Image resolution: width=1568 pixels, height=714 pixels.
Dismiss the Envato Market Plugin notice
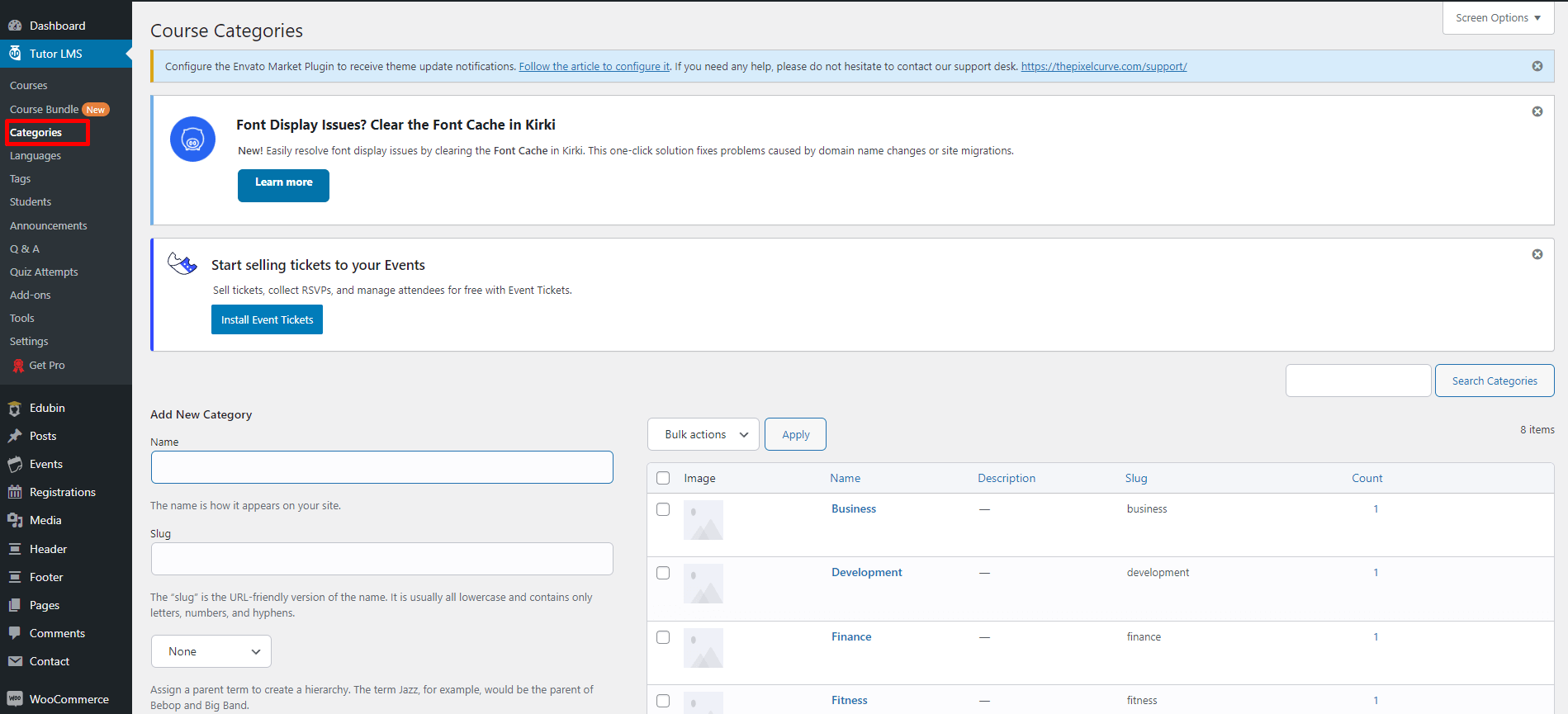pos(1537,66)
